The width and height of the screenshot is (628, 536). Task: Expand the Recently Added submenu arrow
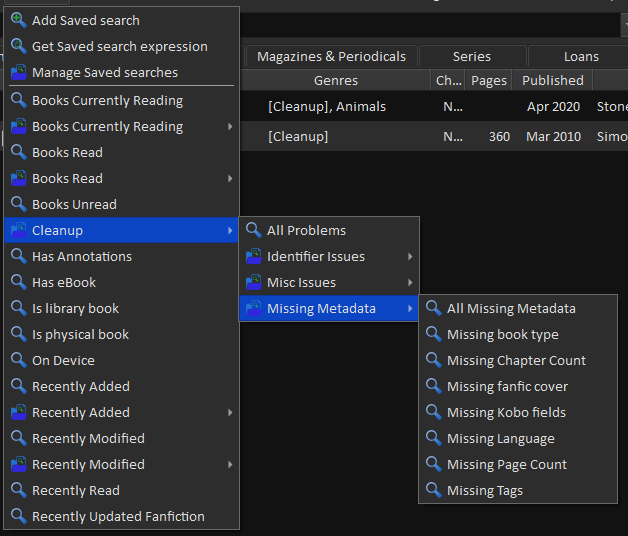(230, 412)
